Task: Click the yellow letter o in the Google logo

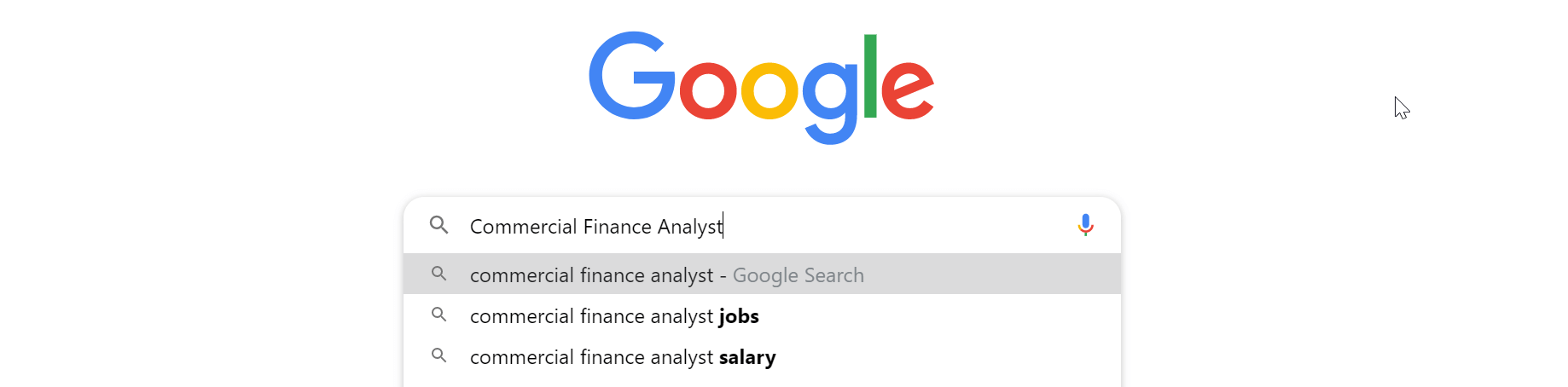Action: (x=769, y=90)
